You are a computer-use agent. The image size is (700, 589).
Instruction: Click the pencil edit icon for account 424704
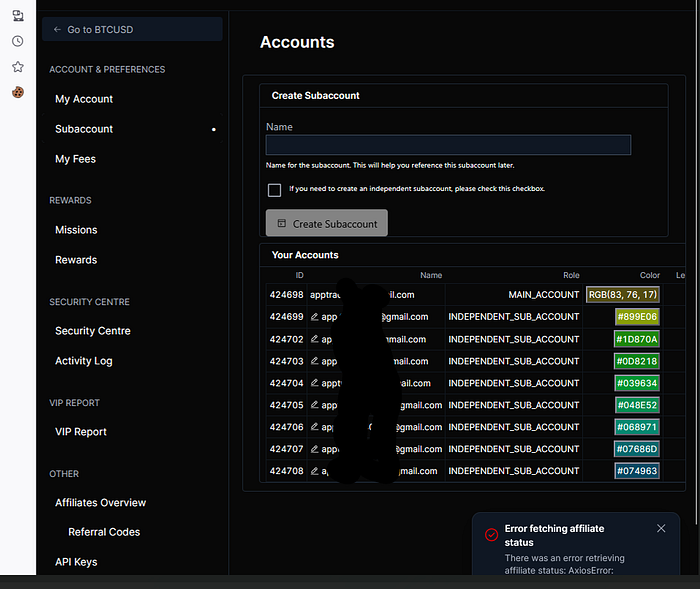tap(315, 383)
